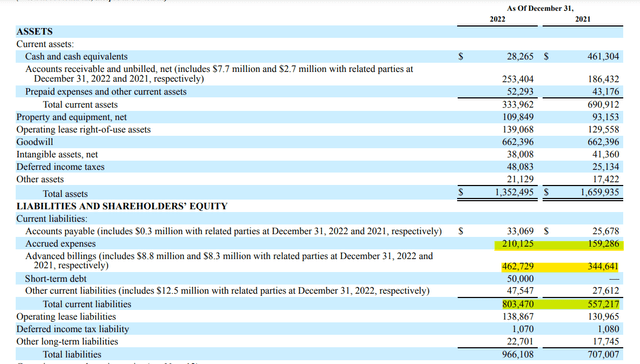This screenshot has width=640, height=364.
Task: Select the Total current liabilities label
Action: (87, 304)
